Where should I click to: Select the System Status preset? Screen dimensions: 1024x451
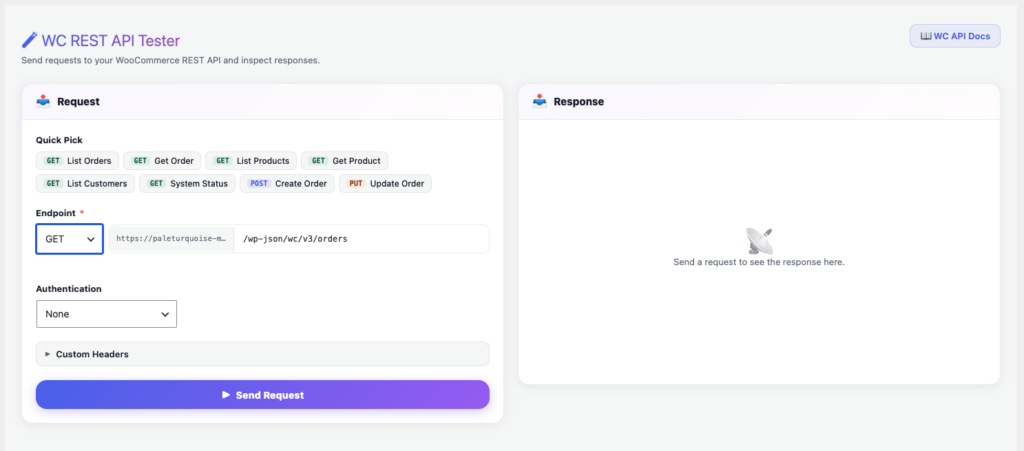187,183
